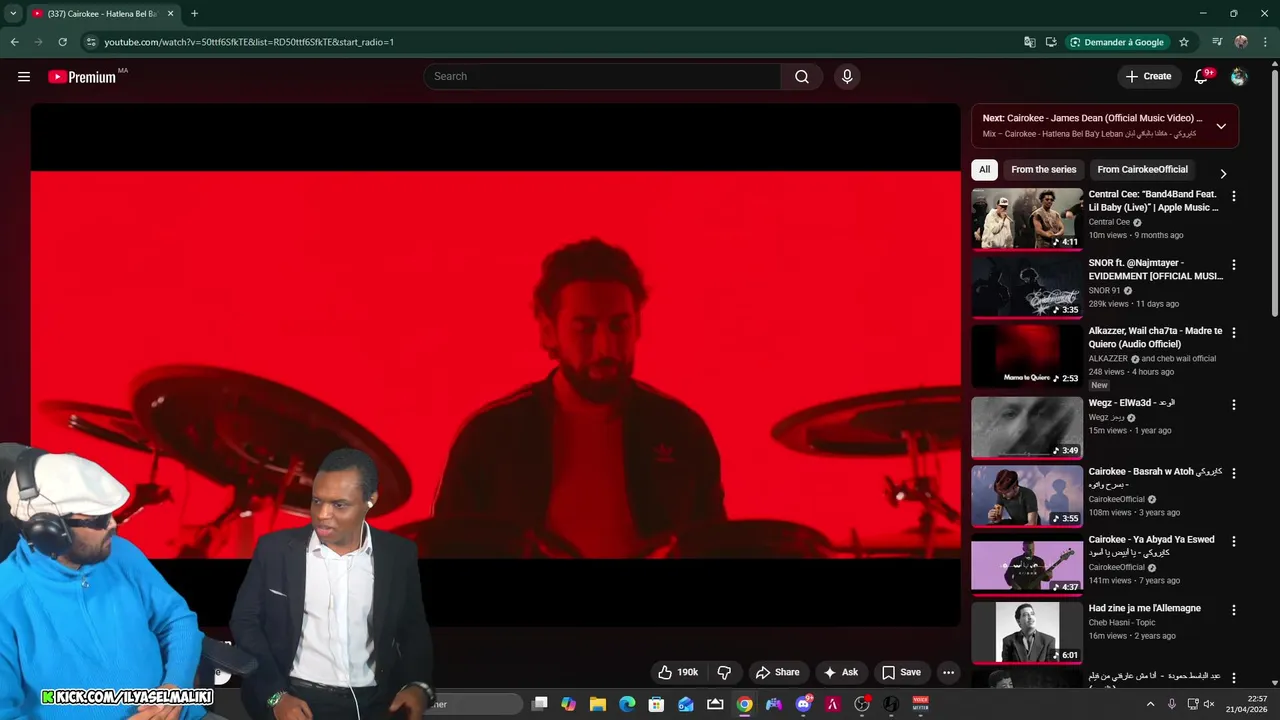The image size is (1280, 720).
Task: Open Chrome media controls icon
Action: click(x=1217, y=42)
